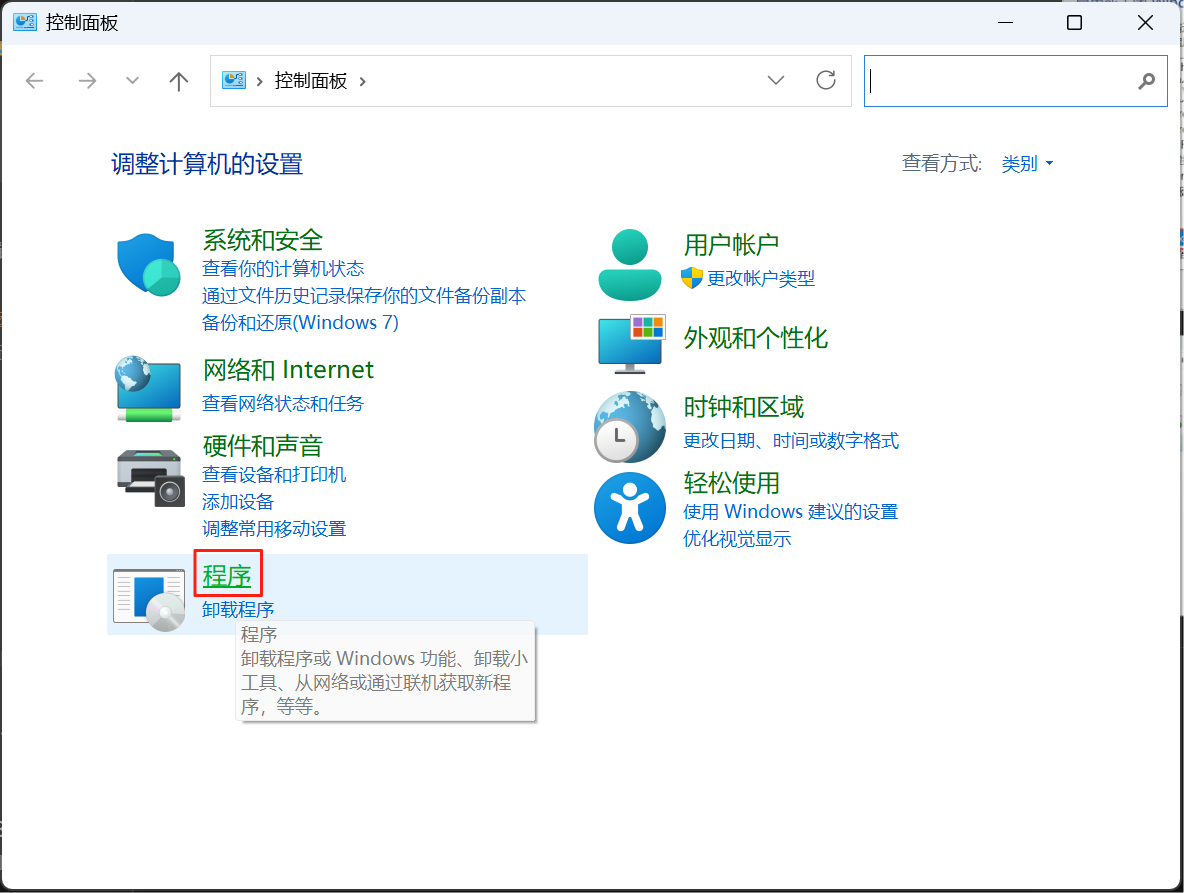Expand chevron before 控制面板 in breadcrumb
Viewport: 1184px width, 893px height.
(x=259, y=82)
